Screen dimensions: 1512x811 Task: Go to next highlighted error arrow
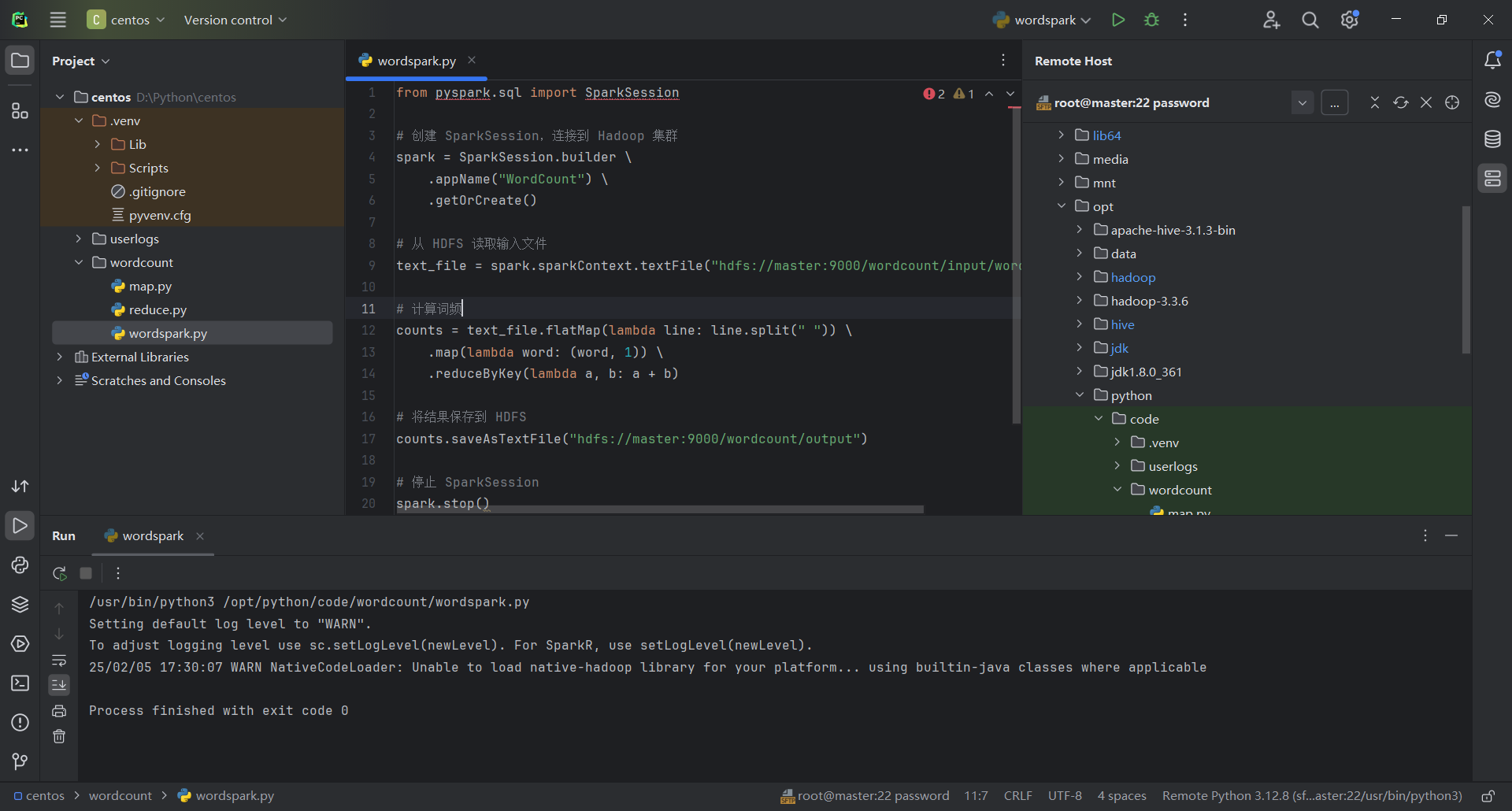point(1010,94)
